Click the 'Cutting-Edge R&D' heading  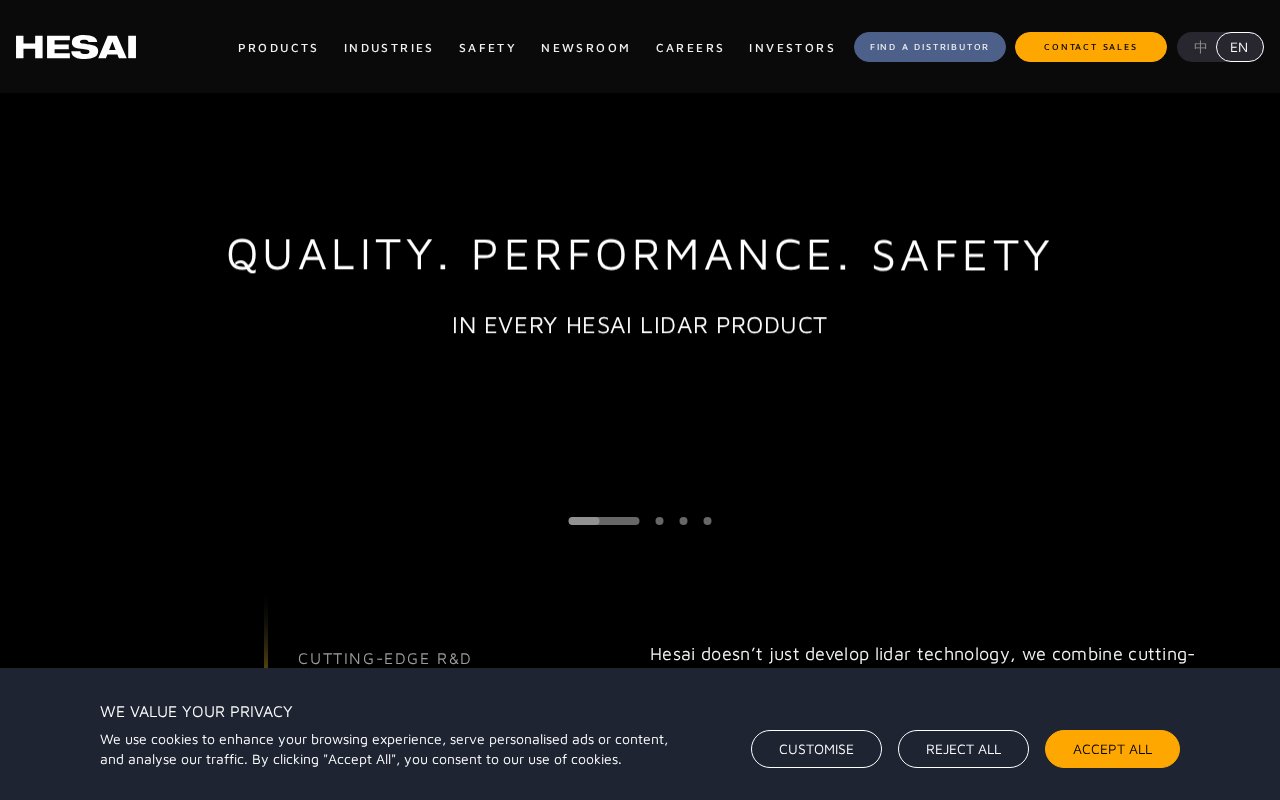pos(385,658)
